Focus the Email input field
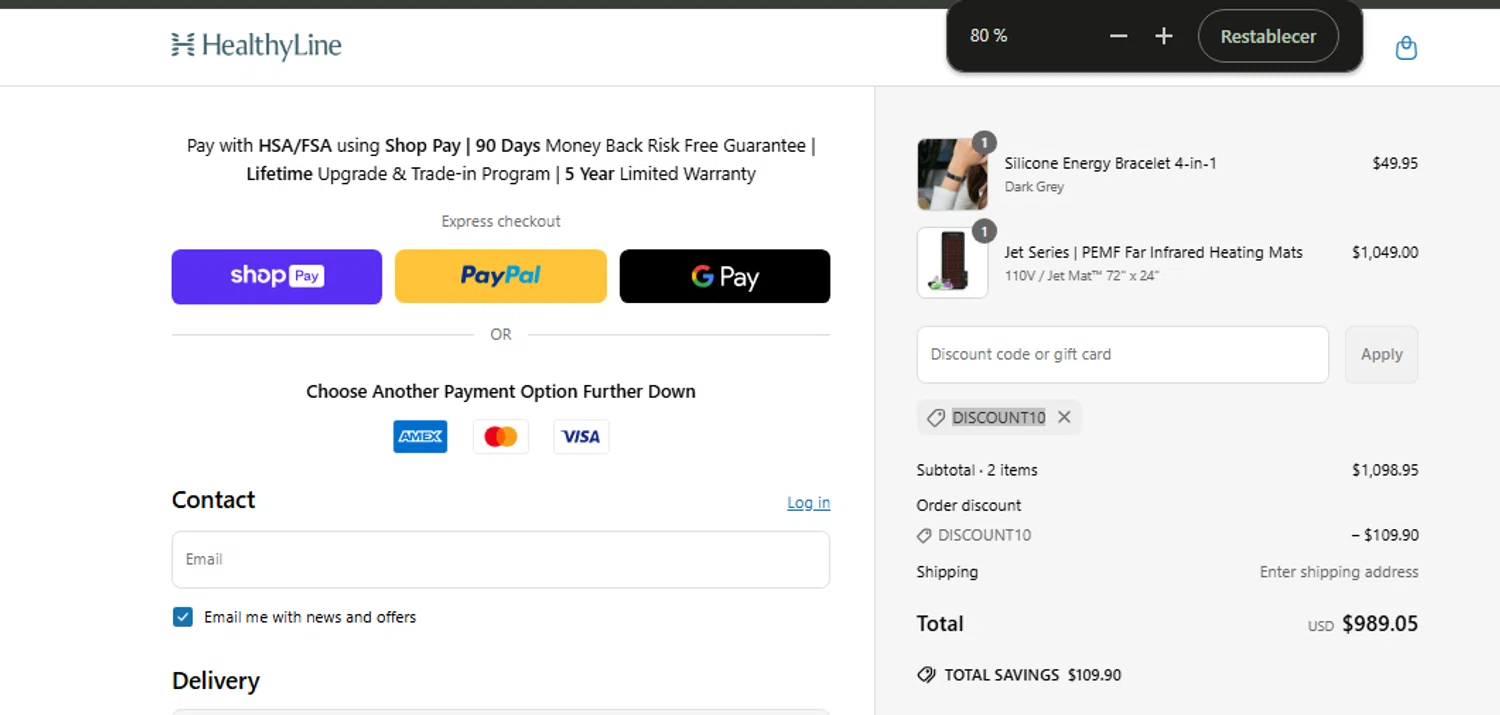The image size is (1500, 715). pyautogui.click(x=501, y=559)
